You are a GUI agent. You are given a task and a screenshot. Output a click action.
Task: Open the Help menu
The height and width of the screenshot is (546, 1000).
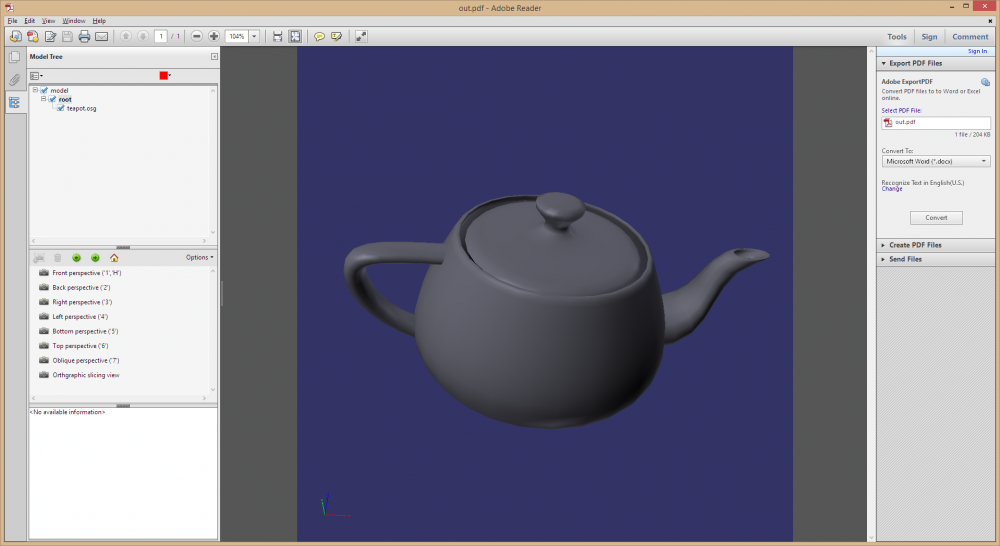(x=99, y=20)
